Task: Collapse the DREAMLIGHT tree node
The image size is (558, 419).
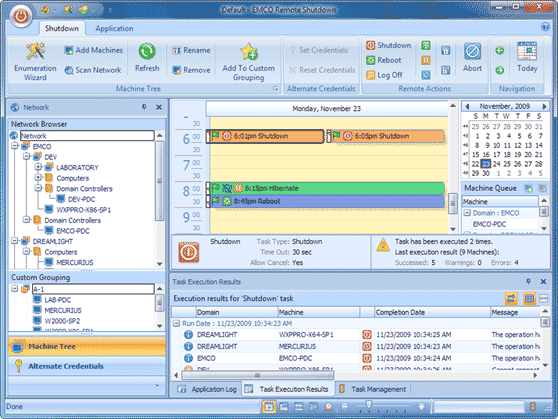Action: [x=15, y=241]
